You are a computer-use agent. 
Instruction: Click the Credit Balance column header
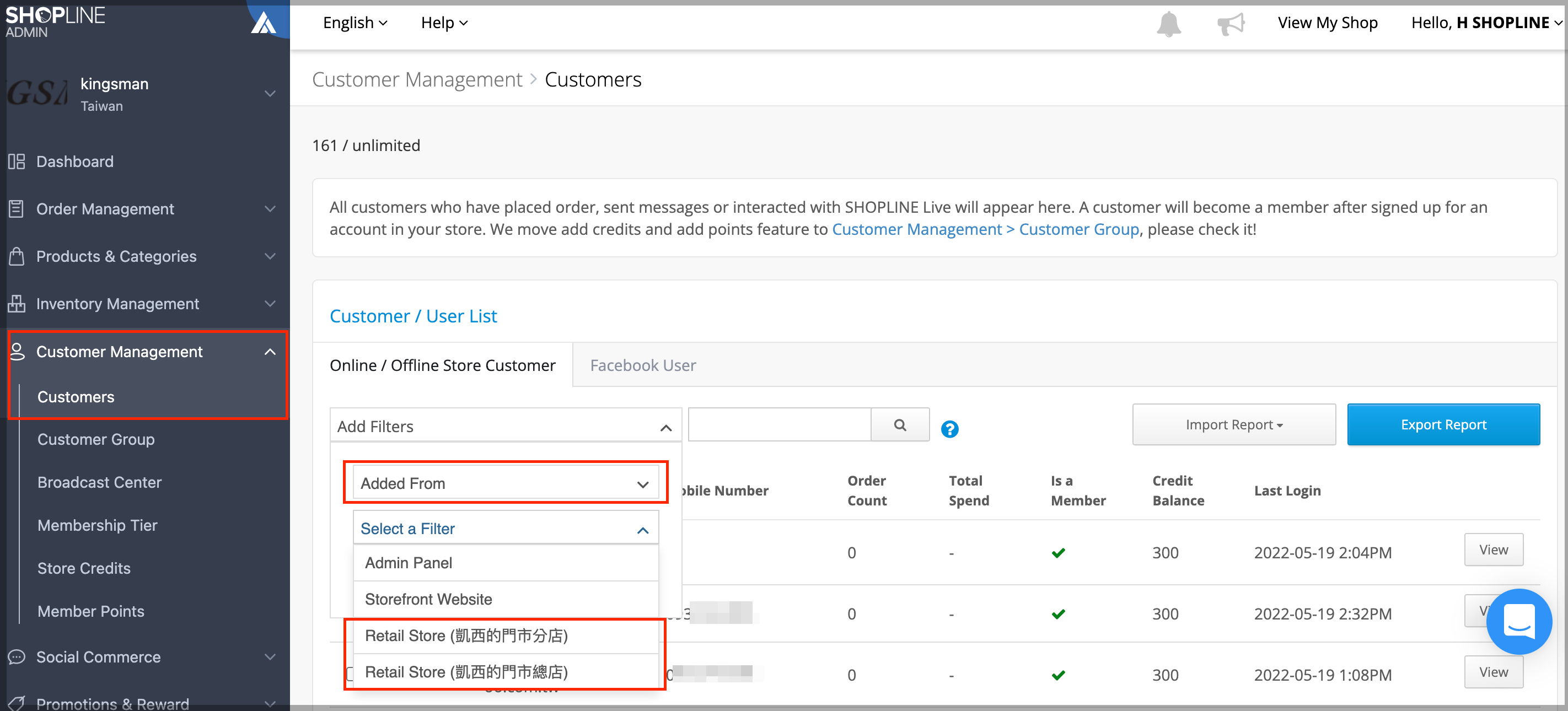pyautogui.click(x=1178, y=490)
